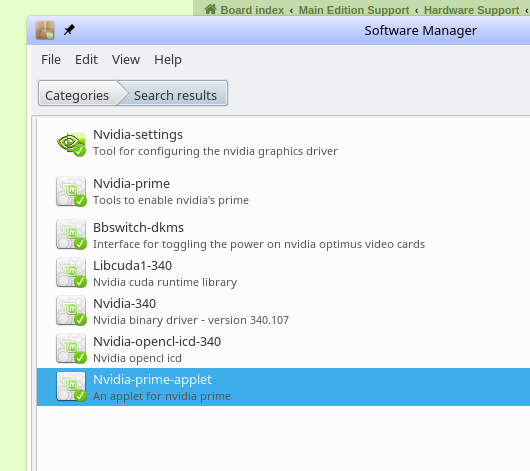530x471 pixels.
Task: Click the 'Nvidia opencl icd' description
Action: coord(137,358)
